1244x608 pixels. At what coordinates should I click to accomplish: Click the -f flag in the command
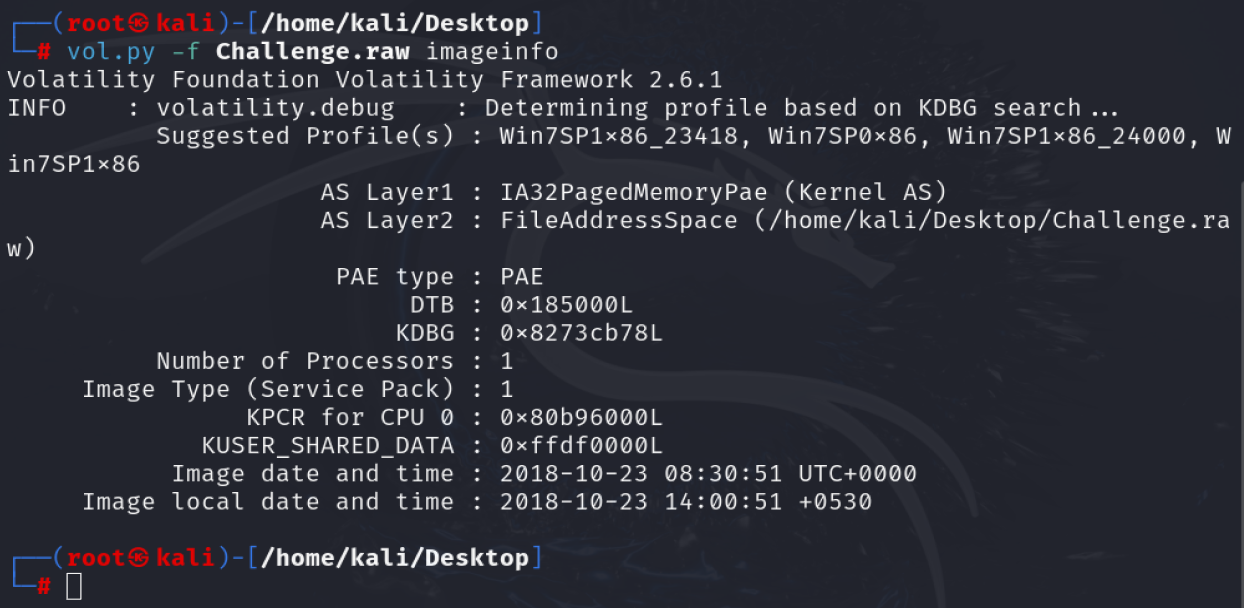coord(185,51)
